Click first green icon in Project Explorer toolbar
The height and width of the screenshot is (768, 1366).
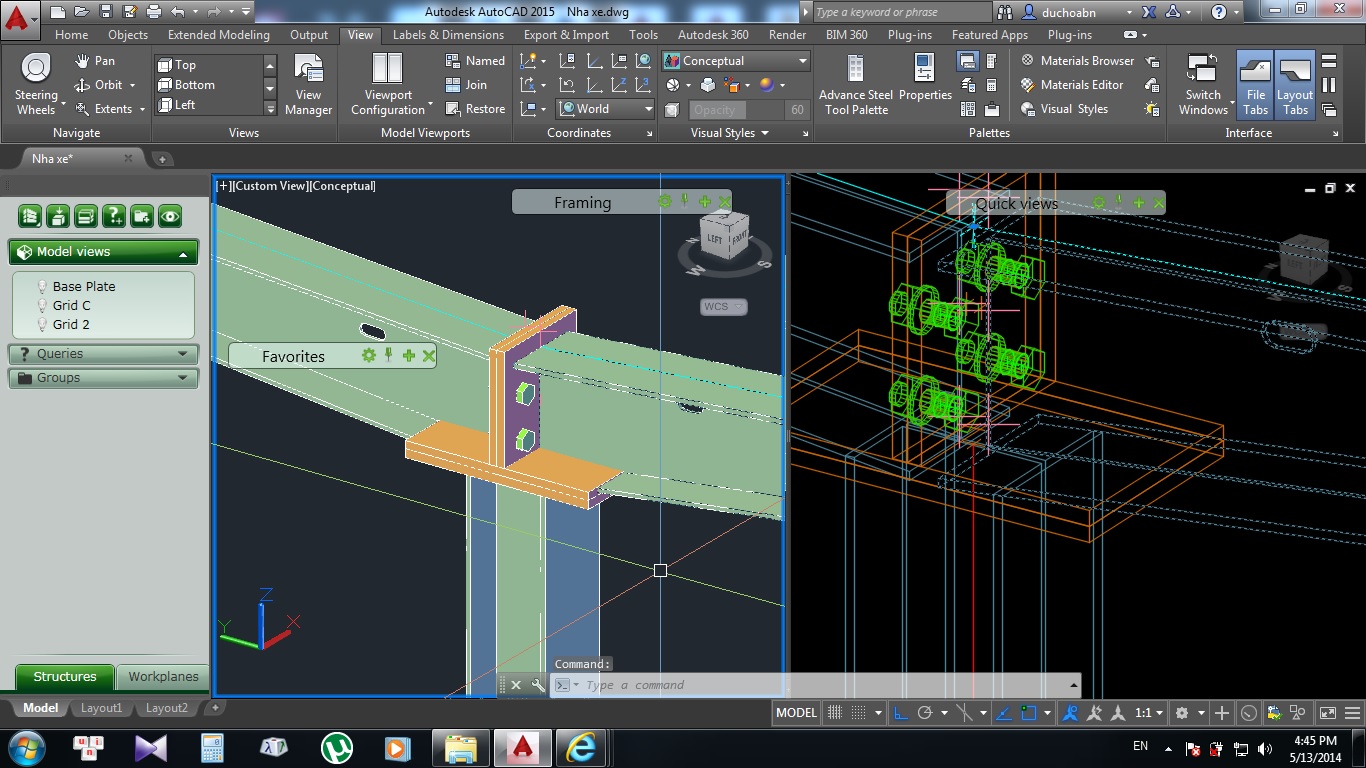coord(30,215)
